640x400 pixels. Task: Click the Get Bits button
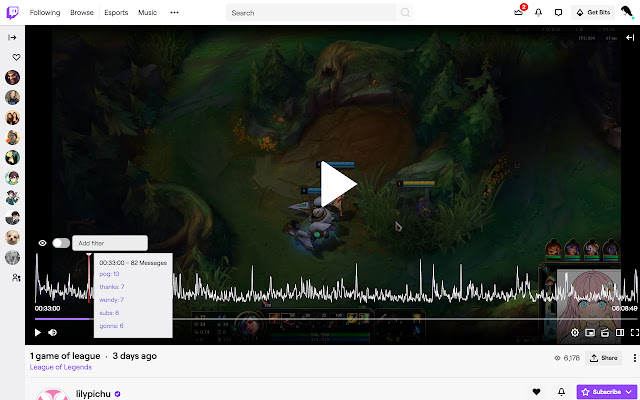[x=593, y=13]
